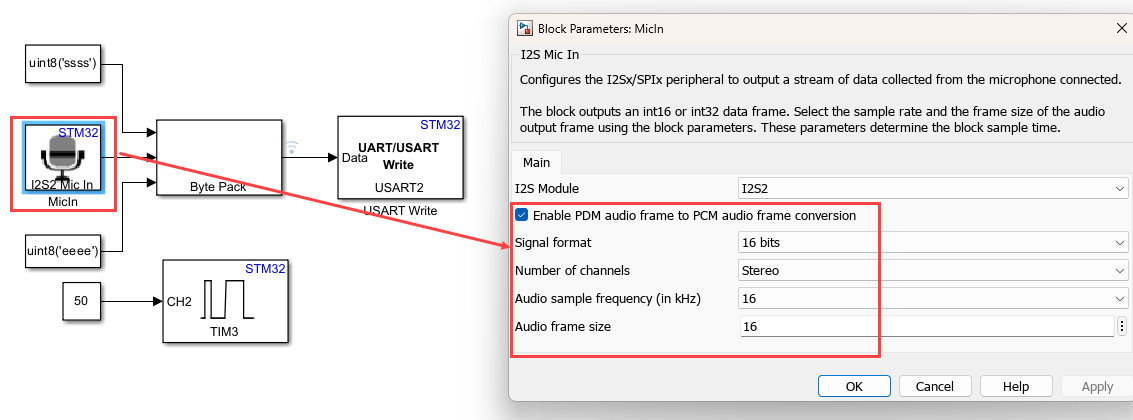Click the Block Parameters title bar icon
The image size is (1133, 420).
pyautogui.click(x=524, y=29)
